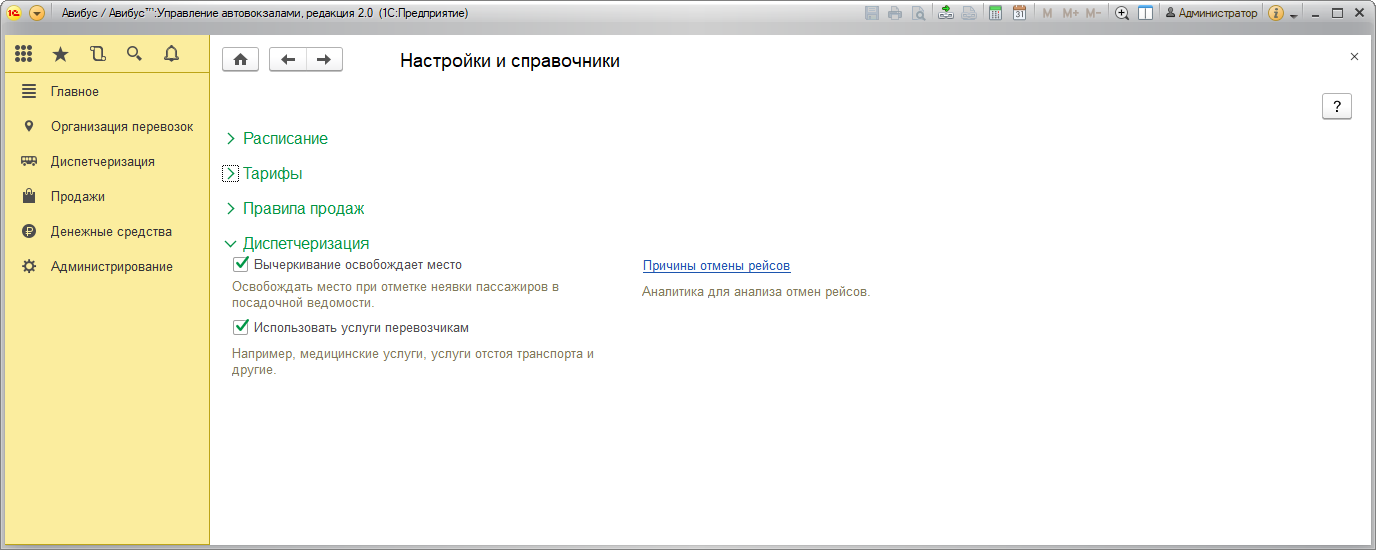Viewport: 1376px width, 550px height.
Task: Open the sections menu grid icon
Action: click(x=24, y=54)
